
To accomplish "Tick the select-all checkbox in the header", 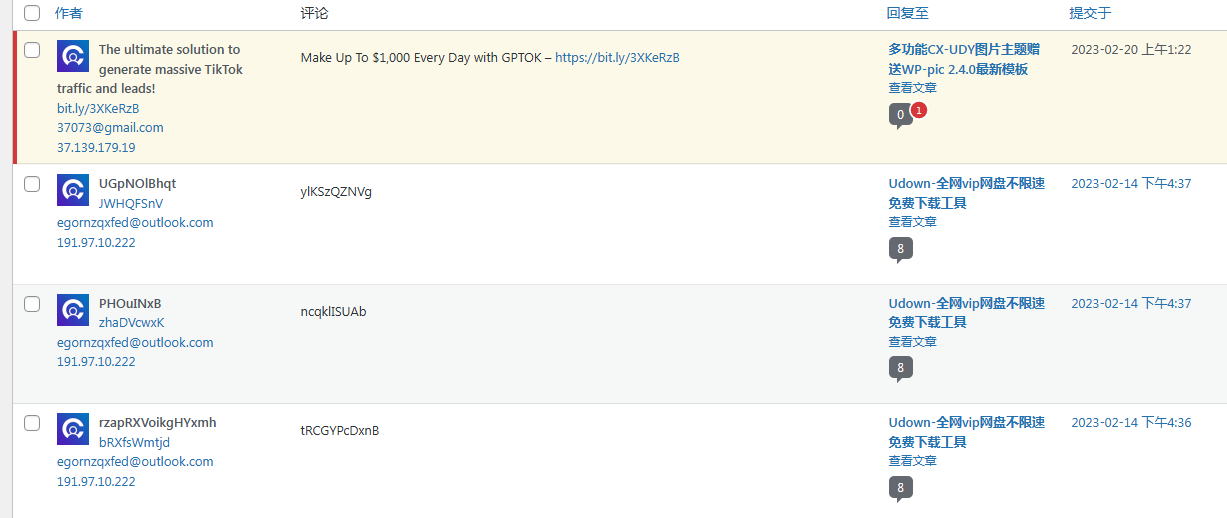I will coord(32,13).
